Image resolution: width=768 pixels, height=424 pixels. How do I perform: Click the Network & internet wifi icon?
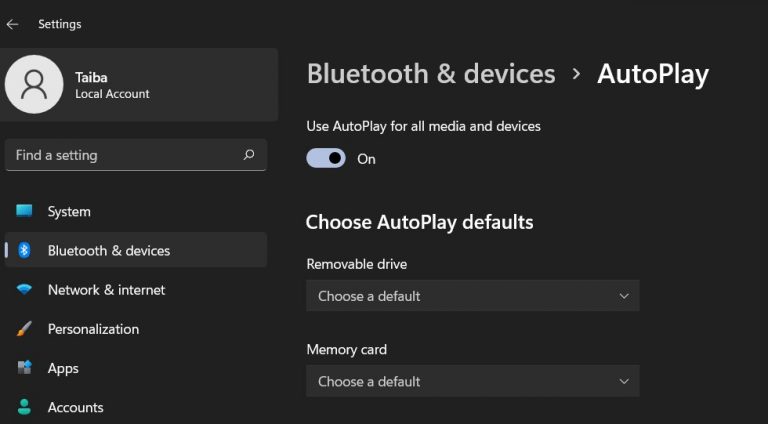tap(24, 289)
